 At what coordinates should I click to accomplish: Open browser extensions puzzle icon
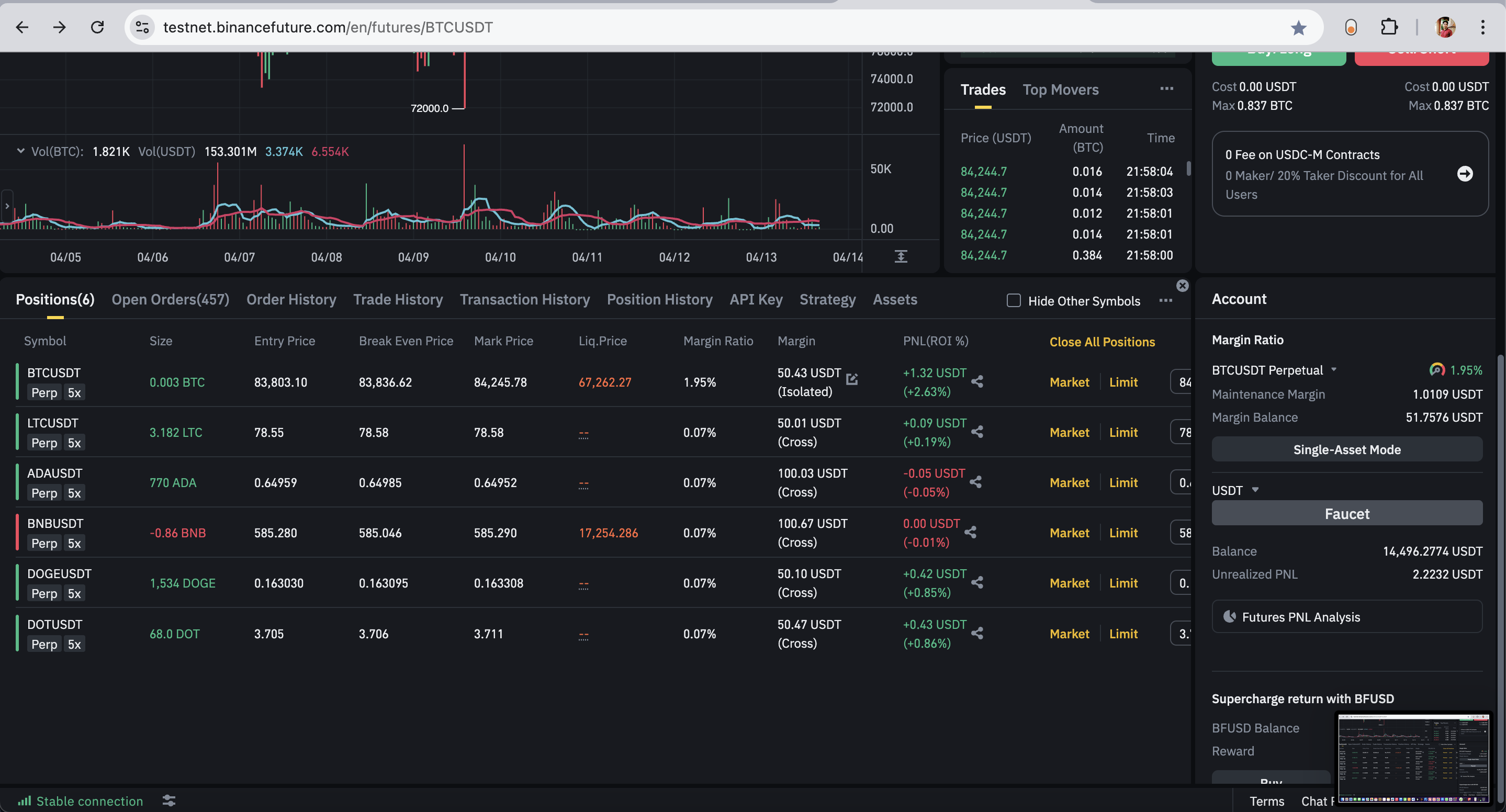1389,28
